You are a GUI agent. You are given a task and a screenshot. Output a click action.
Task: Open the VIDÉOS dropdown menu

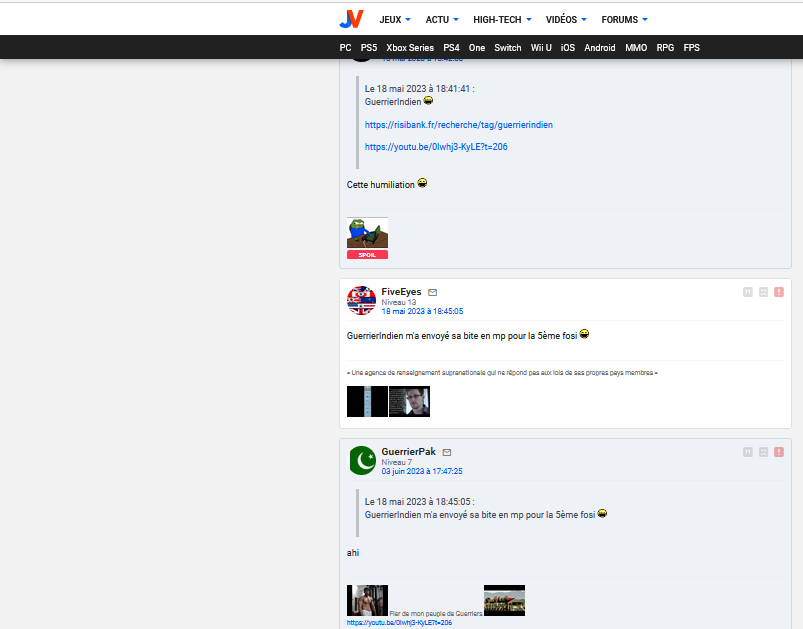coord(566,19)
